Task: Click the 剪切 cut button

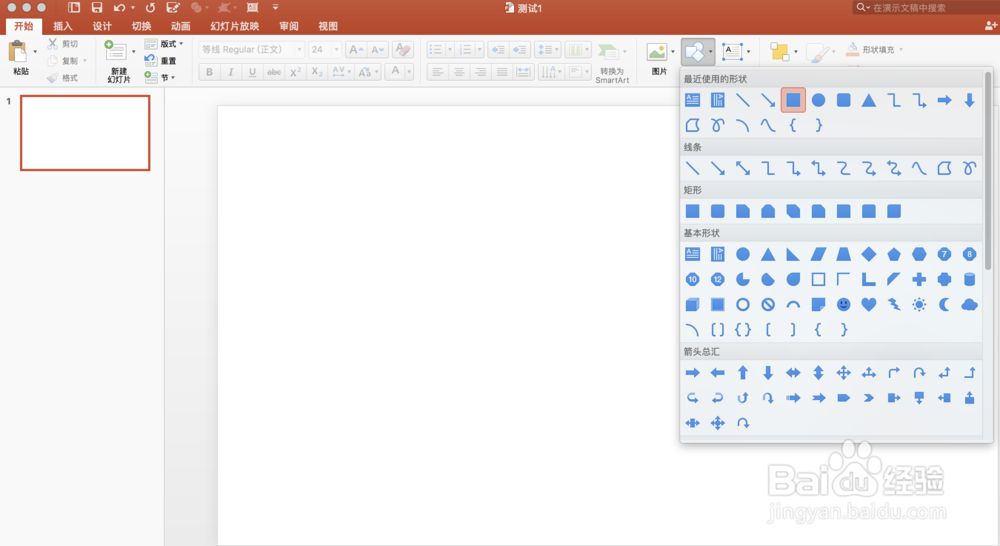Action: (x=62, y=44)
